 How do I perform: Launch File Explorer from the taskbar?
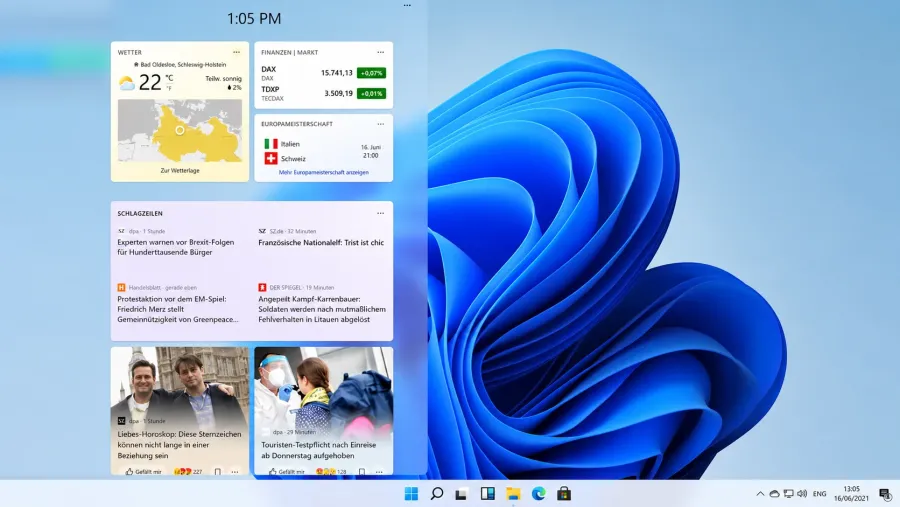pyautogui.click(x=513, y=494)
